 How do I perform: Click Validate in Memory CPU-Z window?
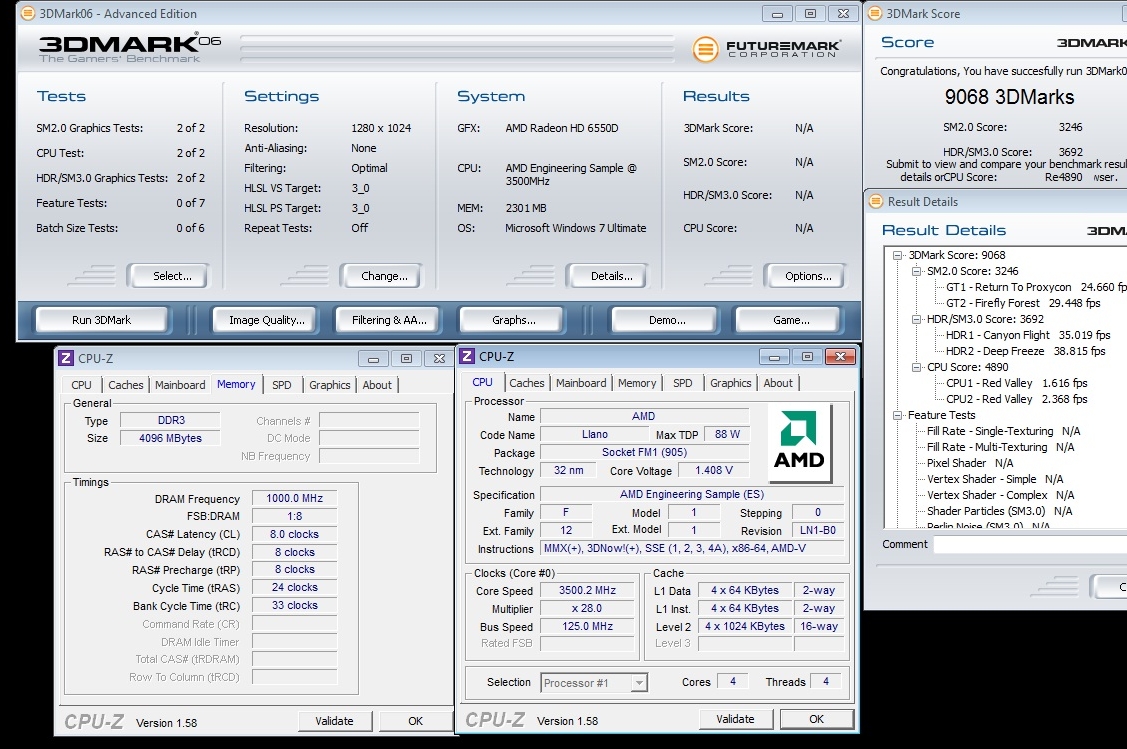click(x=334, y=721)
